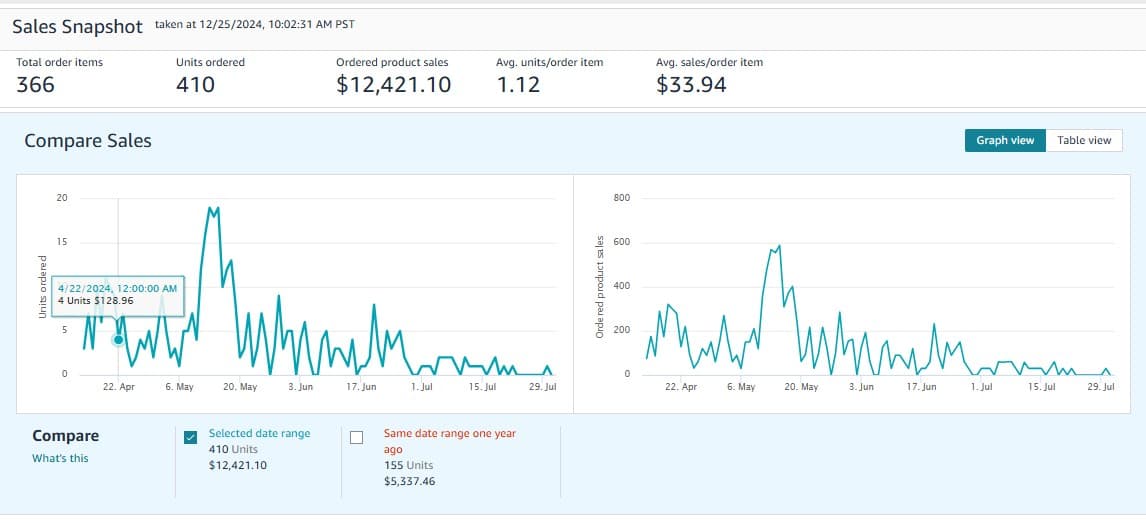The image size is (1146, 523).
Task: Click the Avg. units/order item value 1.12
Action: point(518,85)
